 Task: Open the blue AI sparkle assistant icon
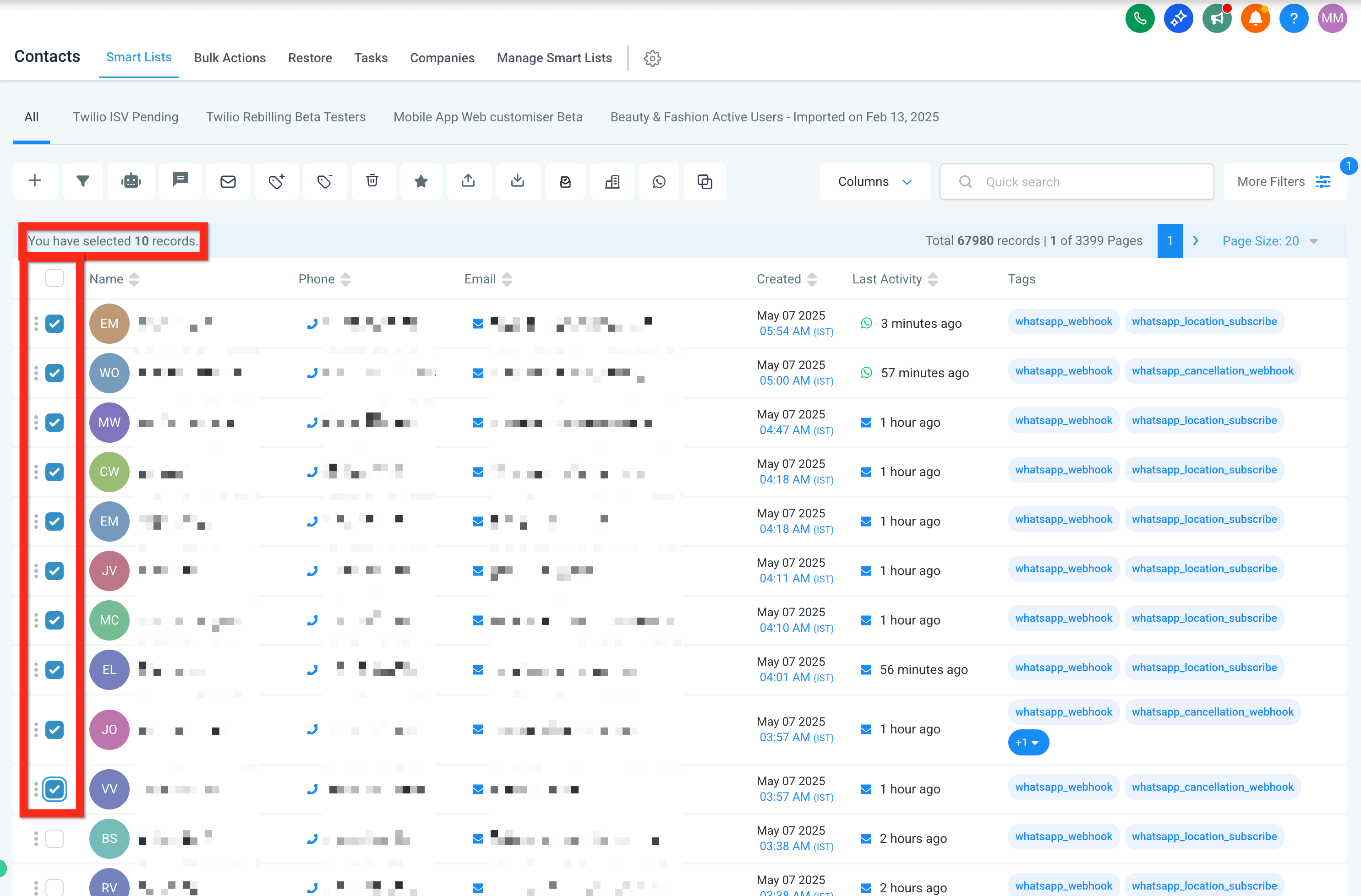pos(1178,19)
